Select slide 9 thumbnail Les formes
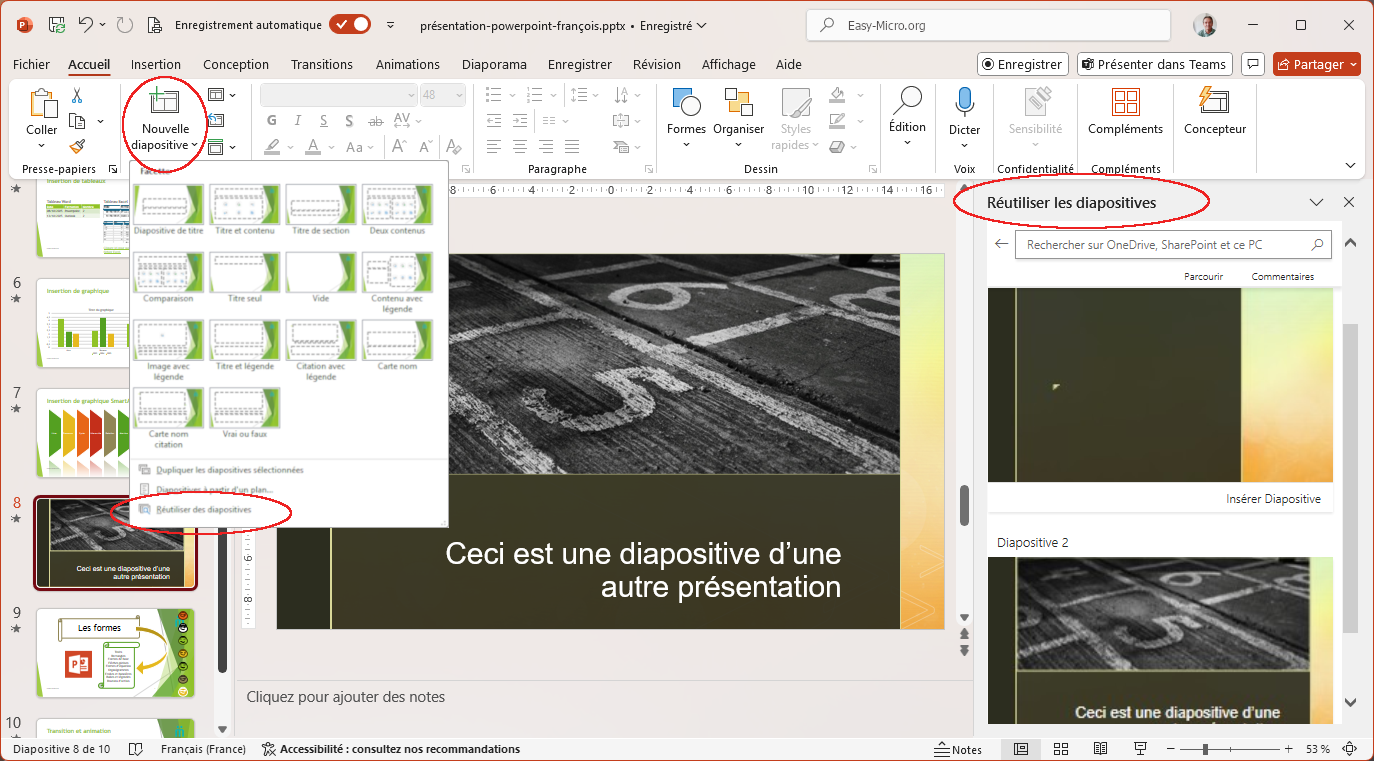1374x761 pixels. tap(116, 652)
